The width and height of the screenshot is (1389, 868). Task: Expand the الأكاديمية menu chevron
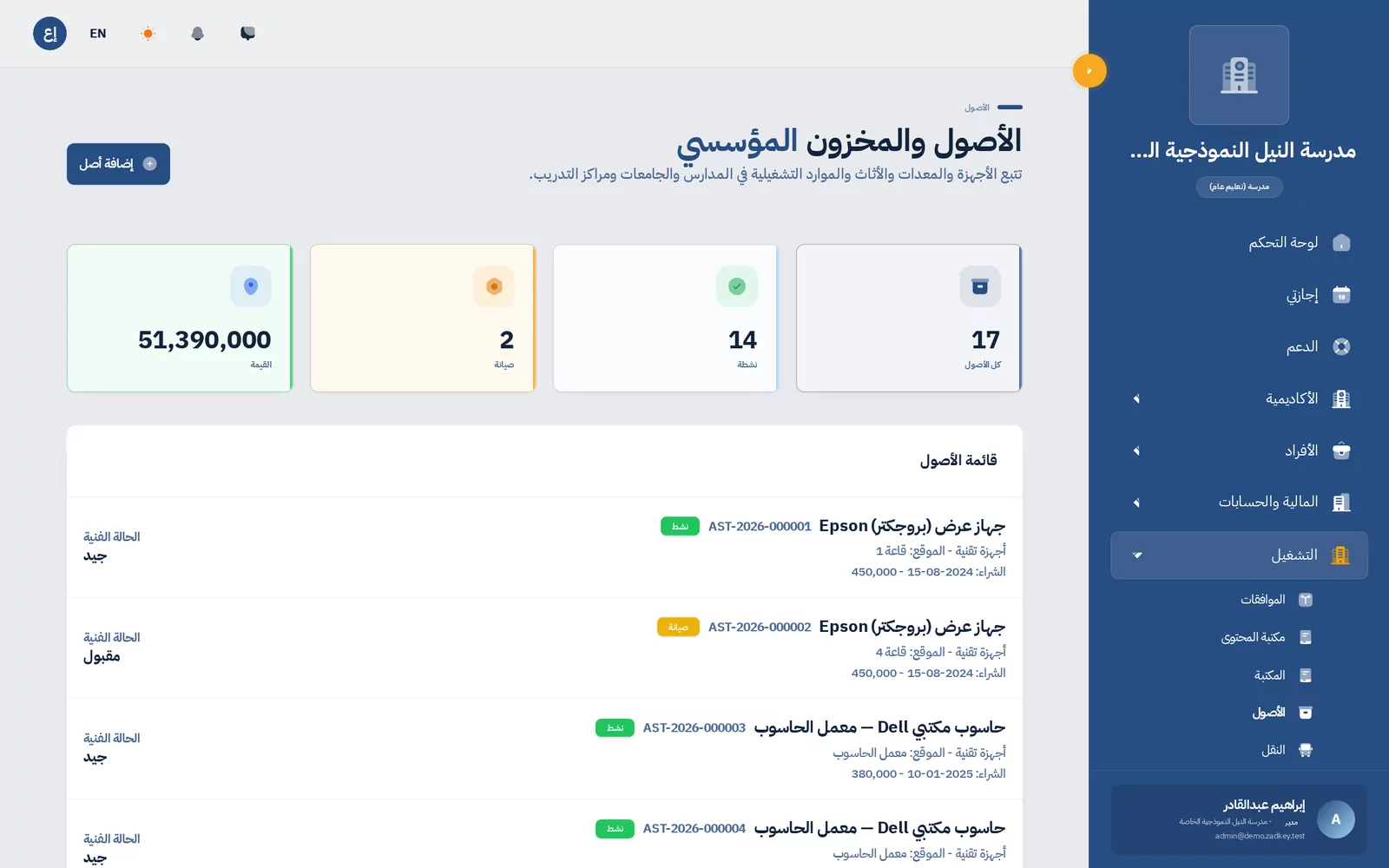[1136, 399]
